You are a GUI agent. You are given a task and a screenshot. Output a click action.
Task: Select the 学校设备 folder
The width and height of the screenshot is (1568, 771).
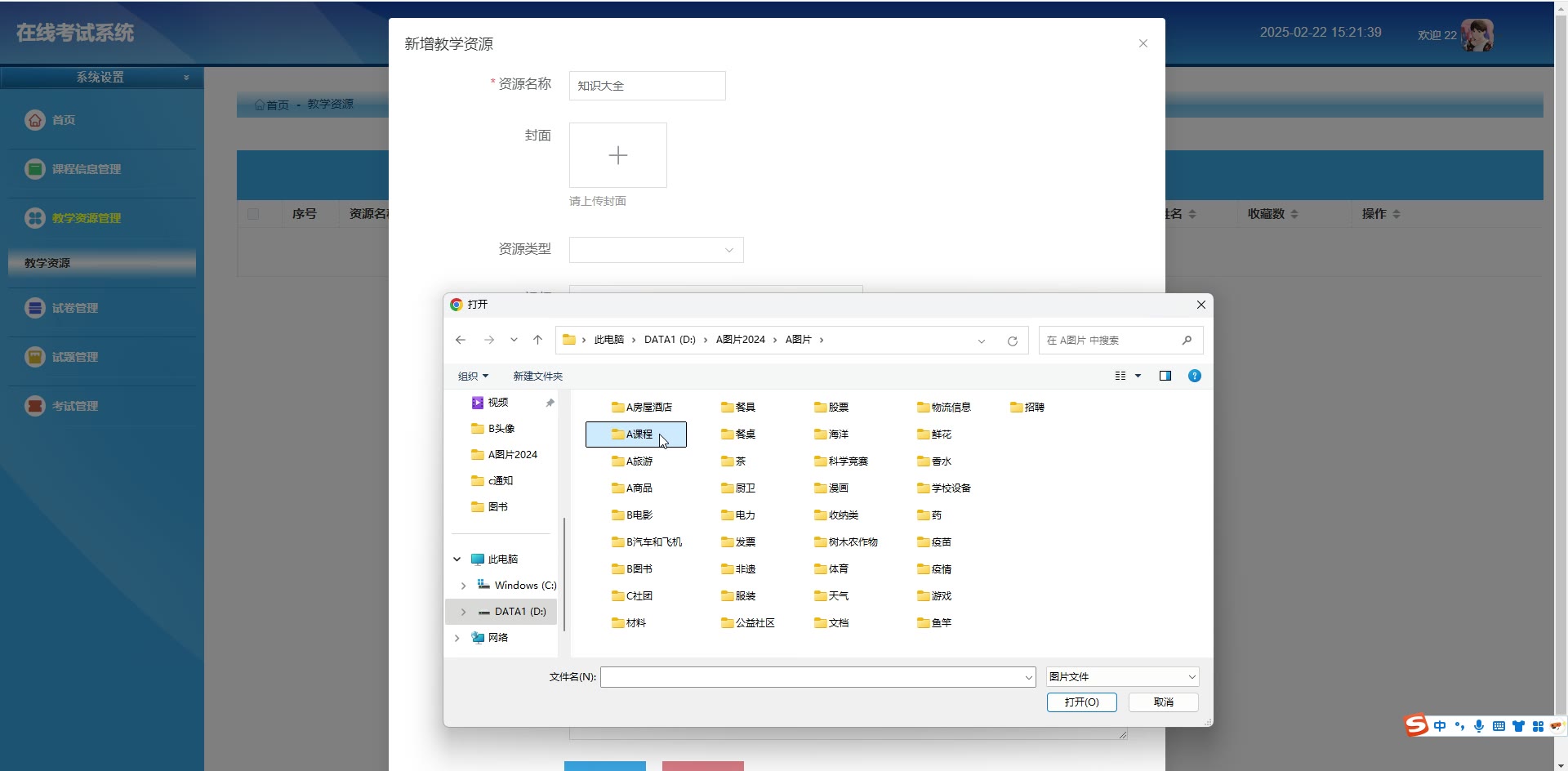click(944, 488)
